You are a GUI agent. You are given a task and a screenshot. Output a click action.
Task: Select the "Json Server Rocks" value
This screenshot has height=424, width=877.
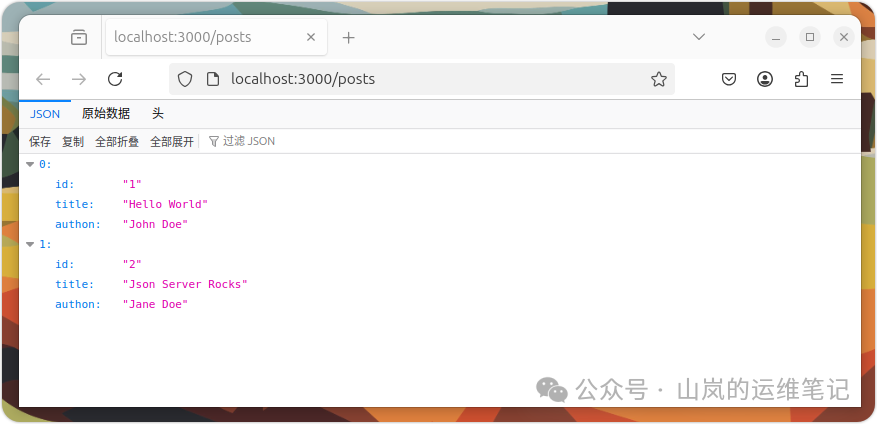pyautogui.click(x=185, y=284)
